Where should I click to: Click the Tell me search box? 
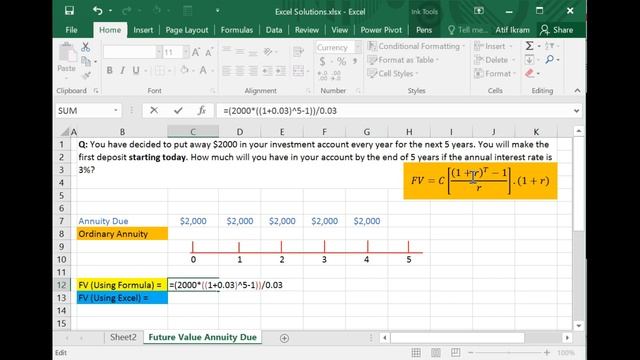point(467,30)
